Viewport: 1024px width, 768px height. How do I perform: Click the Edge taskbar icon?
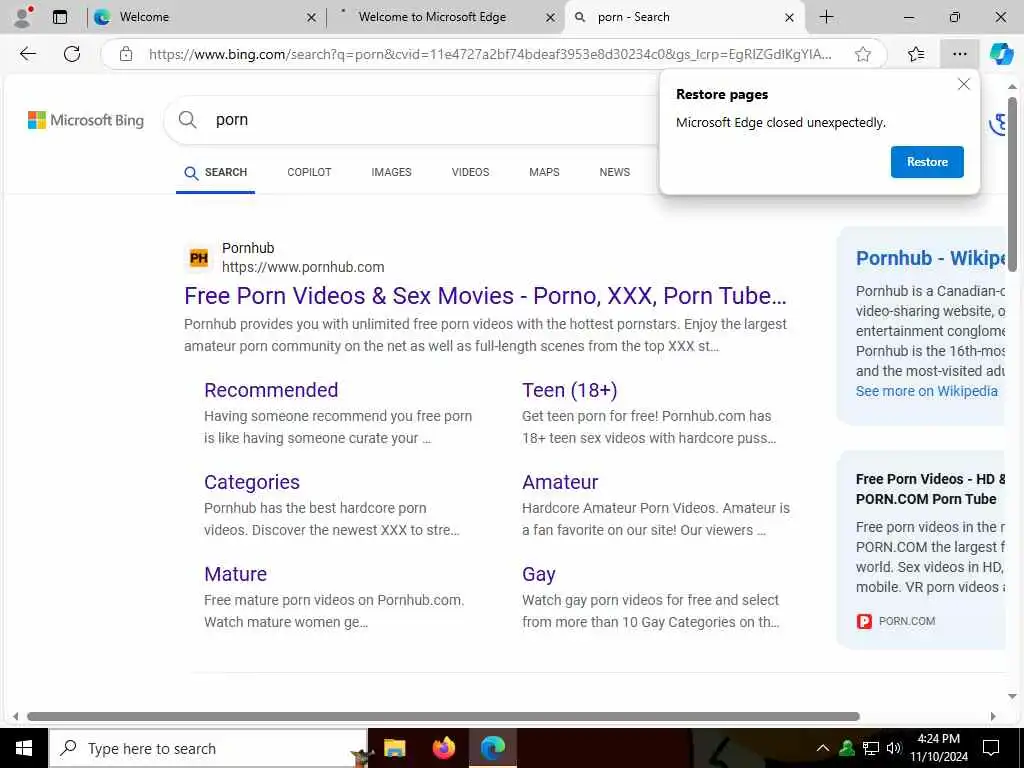[493, 748]
